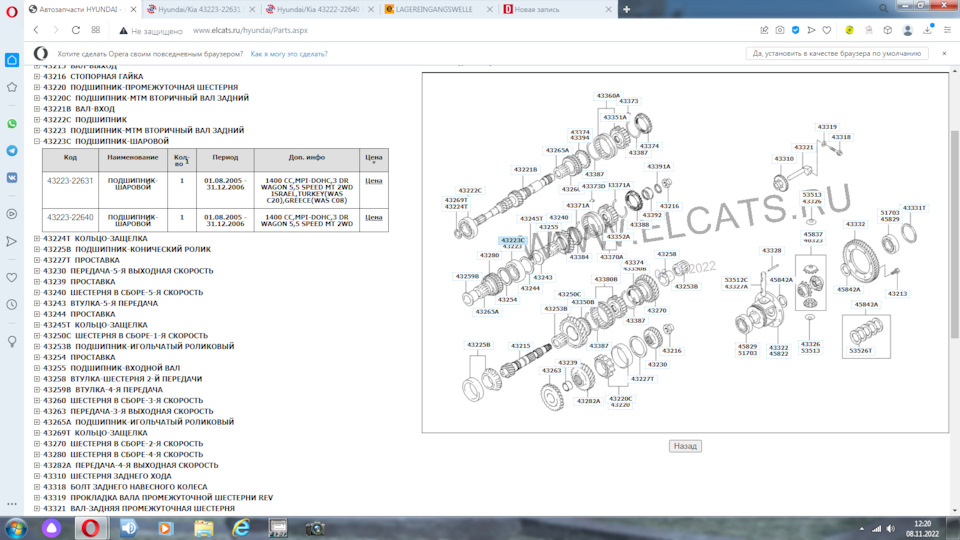Close the Автозапчасти HYUNDAI tab
960x540 pixels.
[133, 9]
